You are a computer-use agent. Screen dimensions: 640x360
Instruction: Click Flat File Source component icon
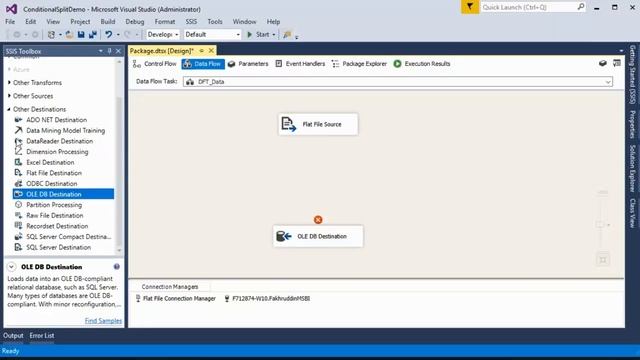pyautogui.click(x=289, y=124)
